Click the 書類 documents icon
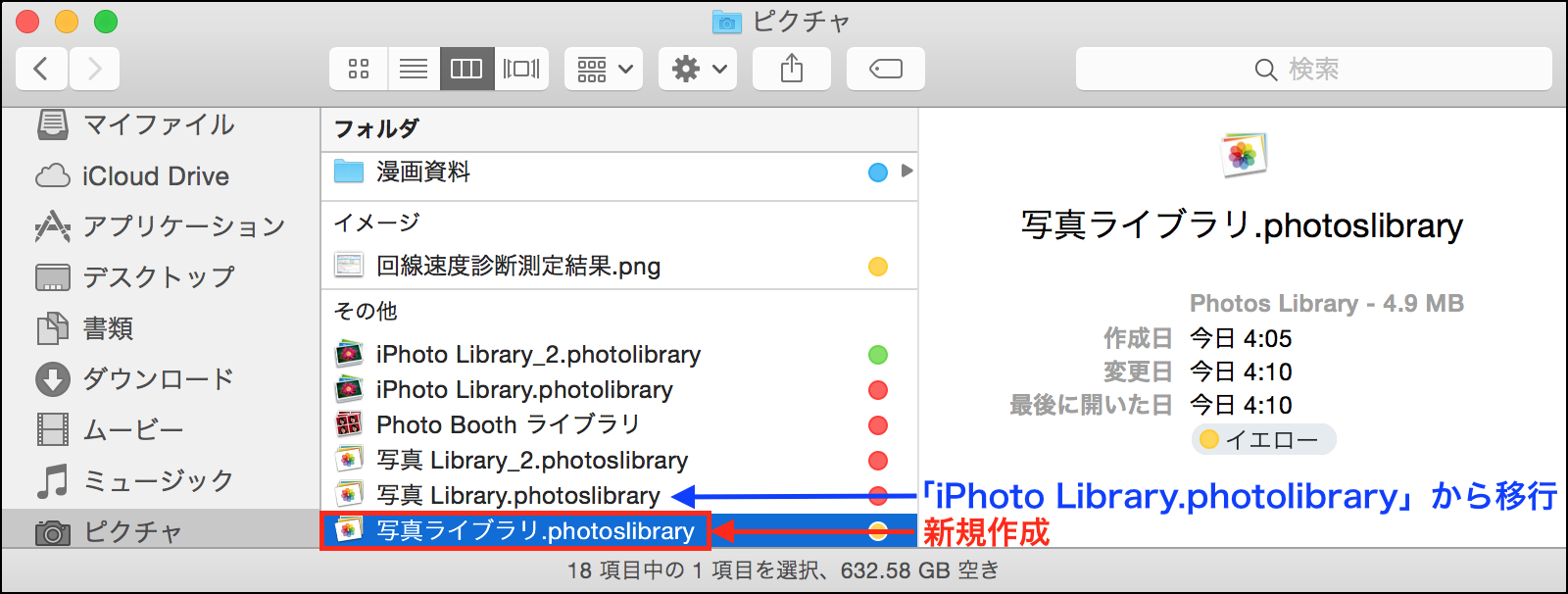Image resolution: width=1568 pixels, height=594 pixels. [x=53, y=328]
